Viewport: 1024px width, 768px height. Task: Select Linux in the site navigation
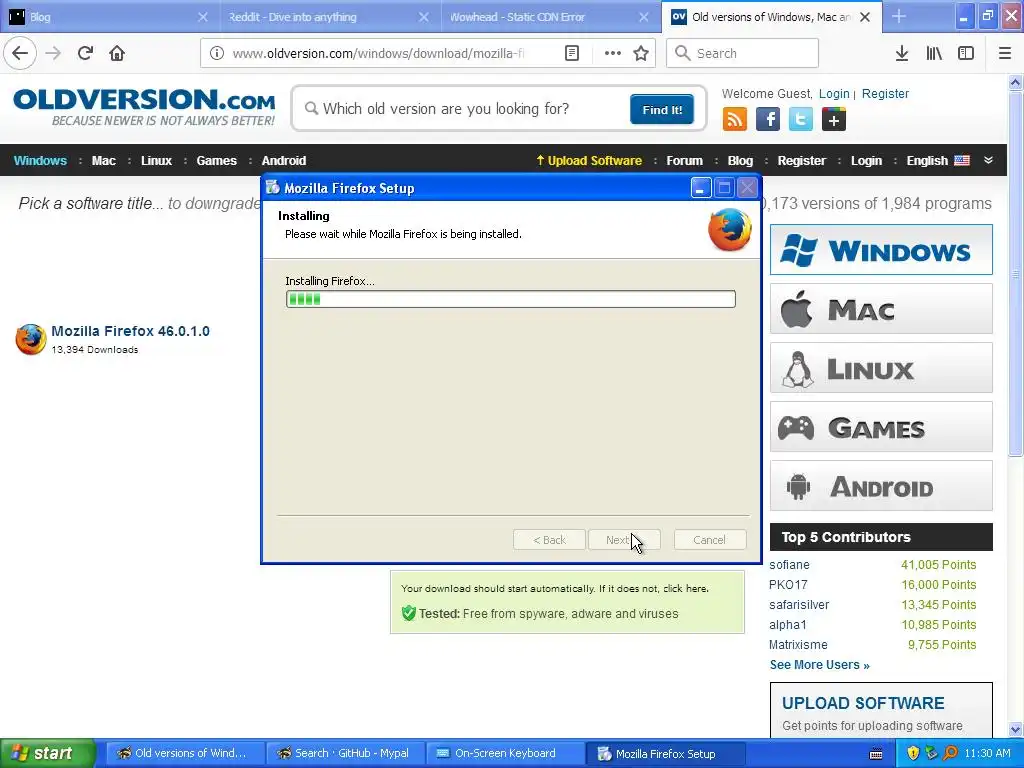point(156,161)
